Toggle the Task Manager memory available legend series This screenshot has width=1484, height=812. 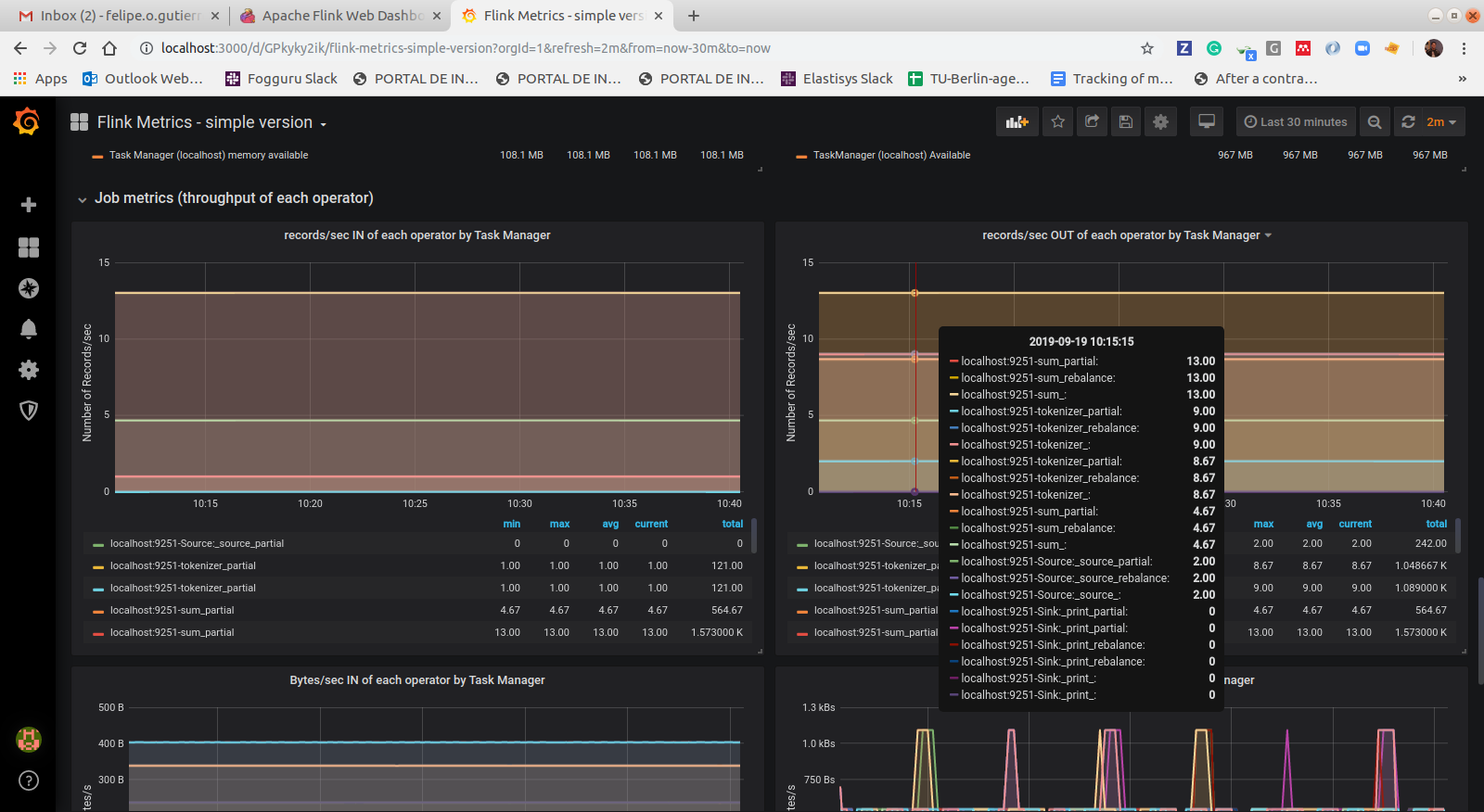(x=208, y=156)
